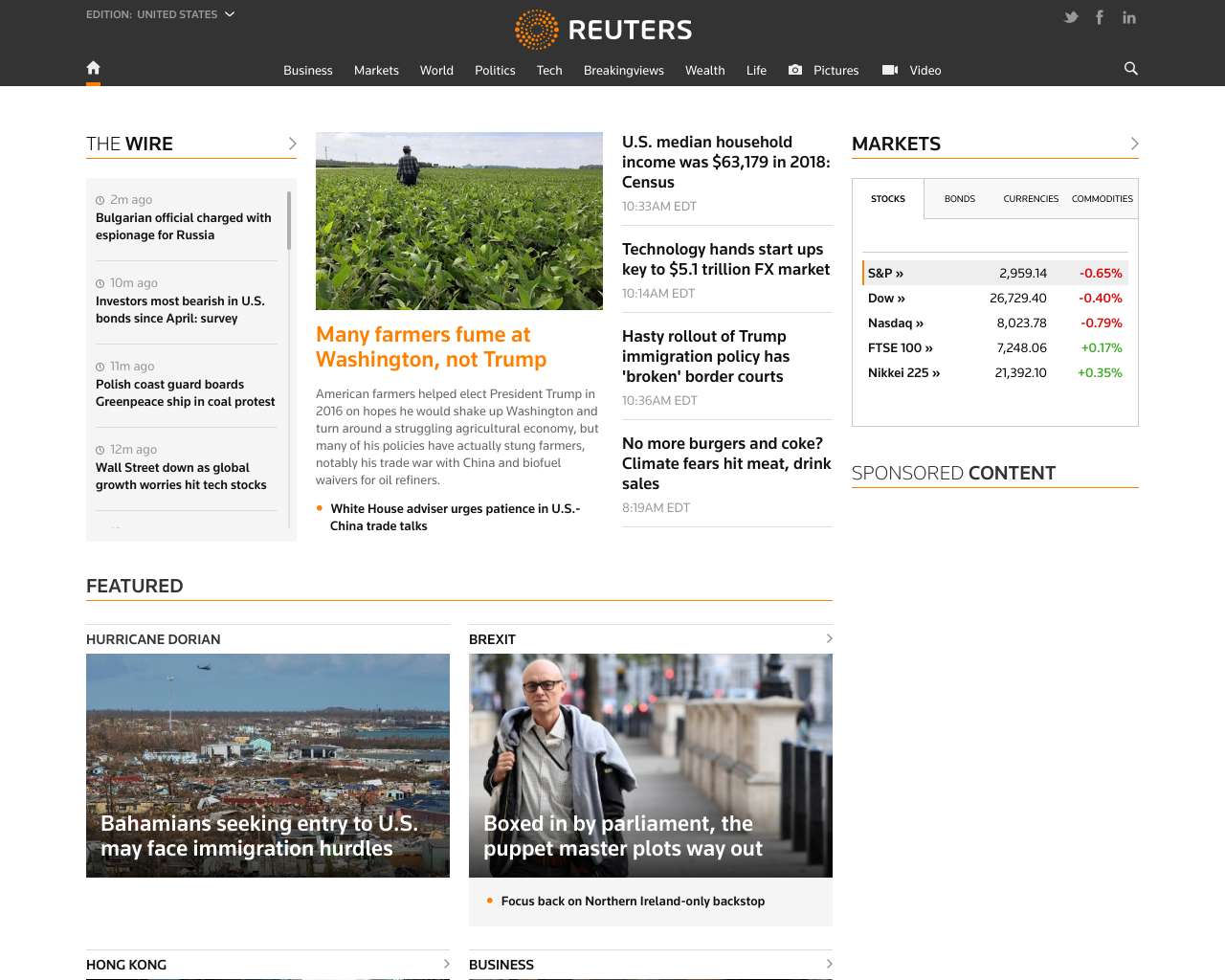Click the Markets panel heading
The height and width of the screenshot is (980, 1225).
(896, 144)
